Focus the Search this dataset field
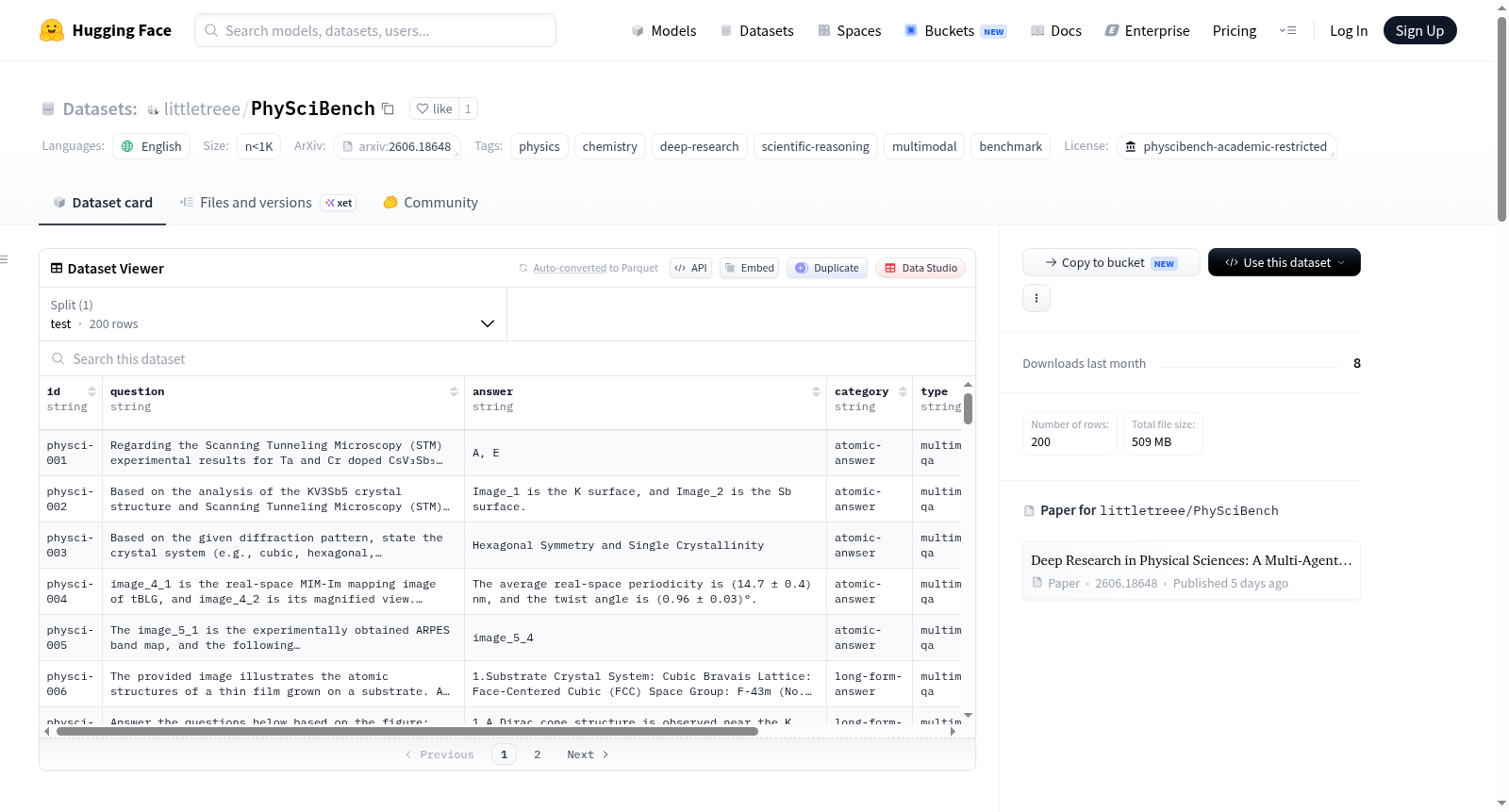1509x812 pixels. [x=507, y=359]
